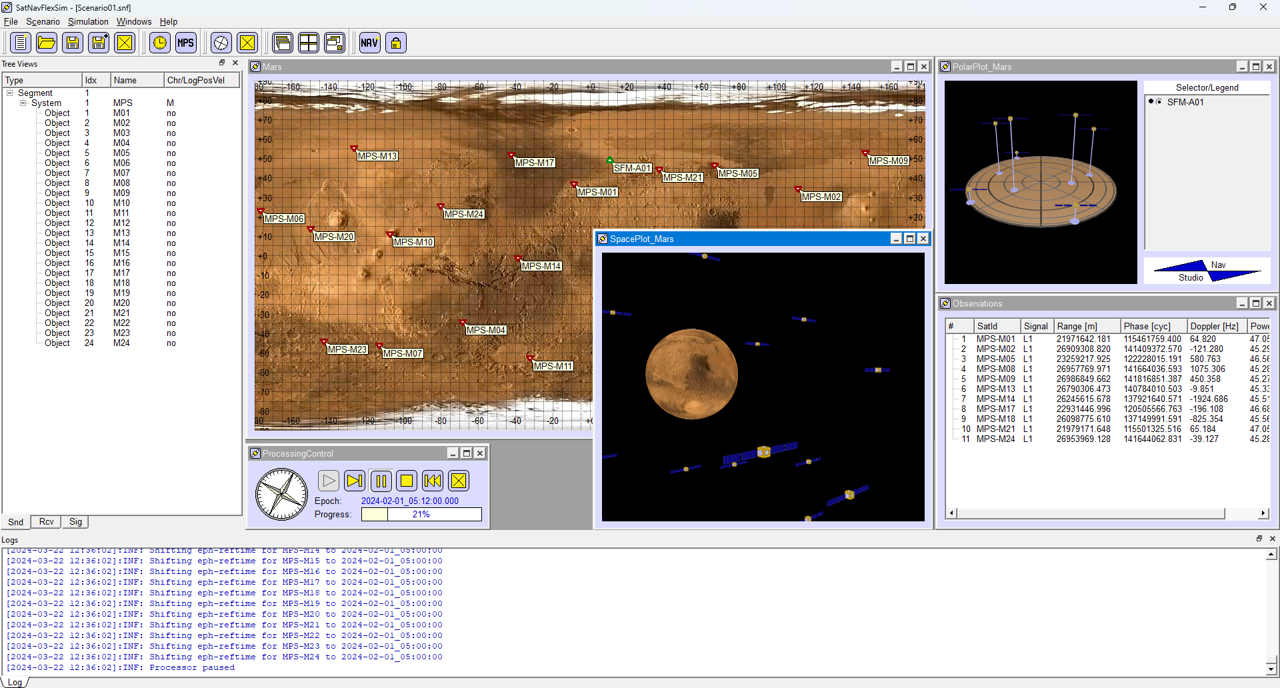The width and height of the screenshot is (1280, 688).
Task: Select the SFM-A01 radio button
Action: pos(1158,102)
